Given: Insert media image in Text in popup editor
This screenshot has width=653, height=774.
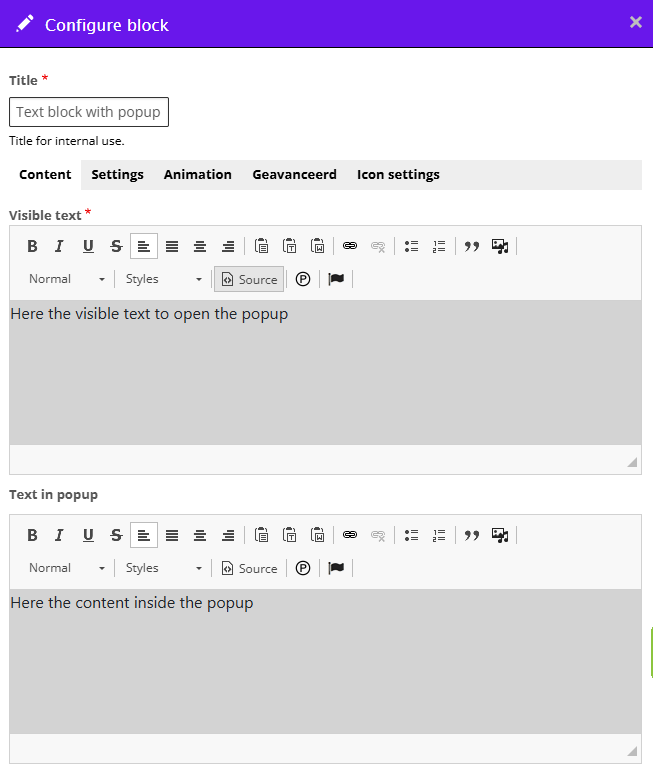Looking at the screenshot, I should pos(500,535).
